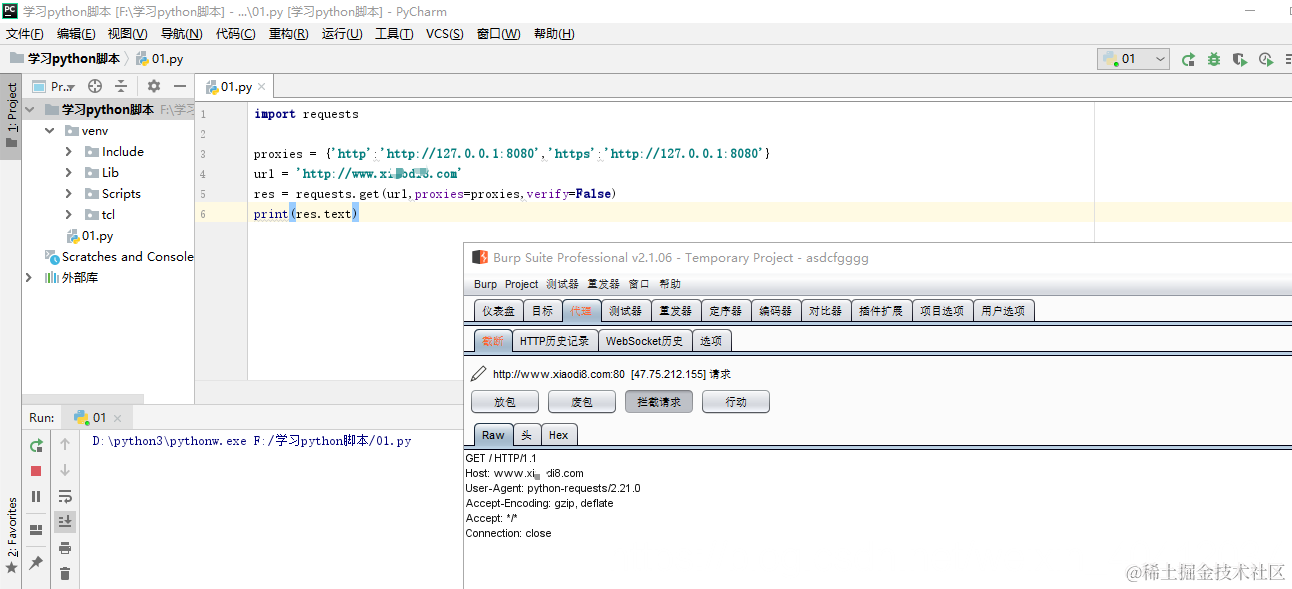Toggle soft-wrap in the Run console
This screenshot has height=589, width=1292.
[65, 496]
